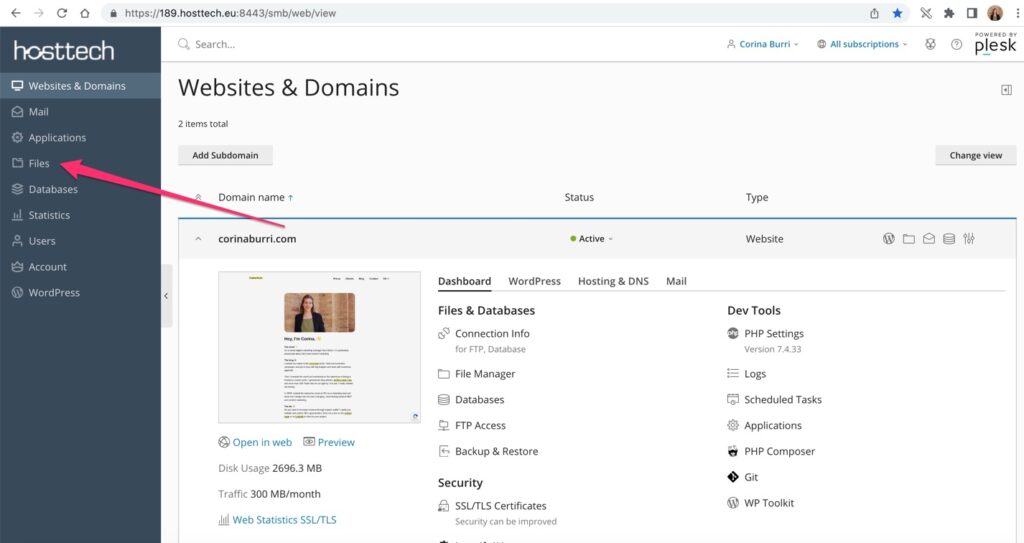Open folder icon in corinaburri.com row
The image size is (1024, 543).
tap(908, 239)
